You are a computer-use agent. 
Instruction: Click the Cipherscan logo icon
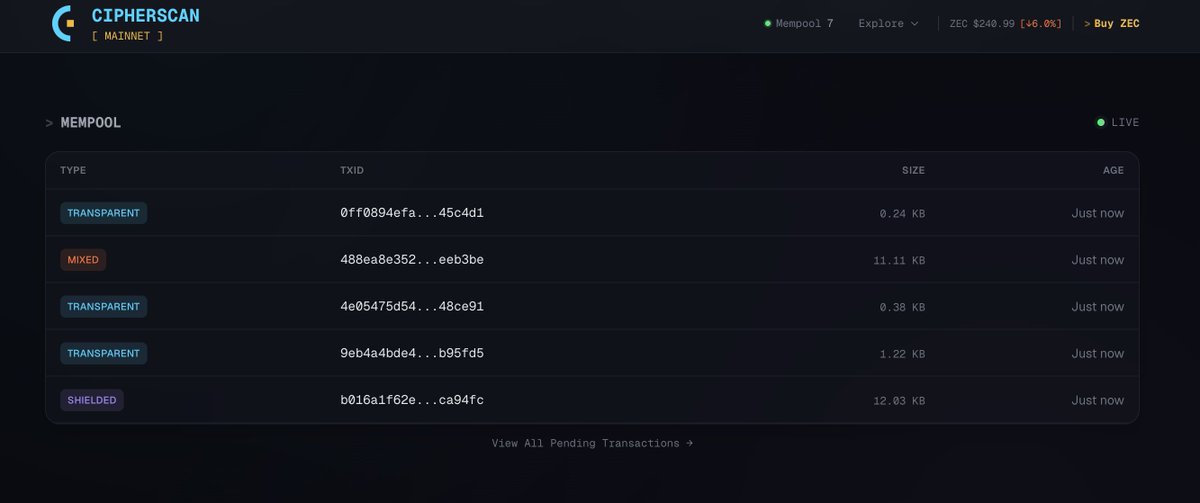(63, 23)
